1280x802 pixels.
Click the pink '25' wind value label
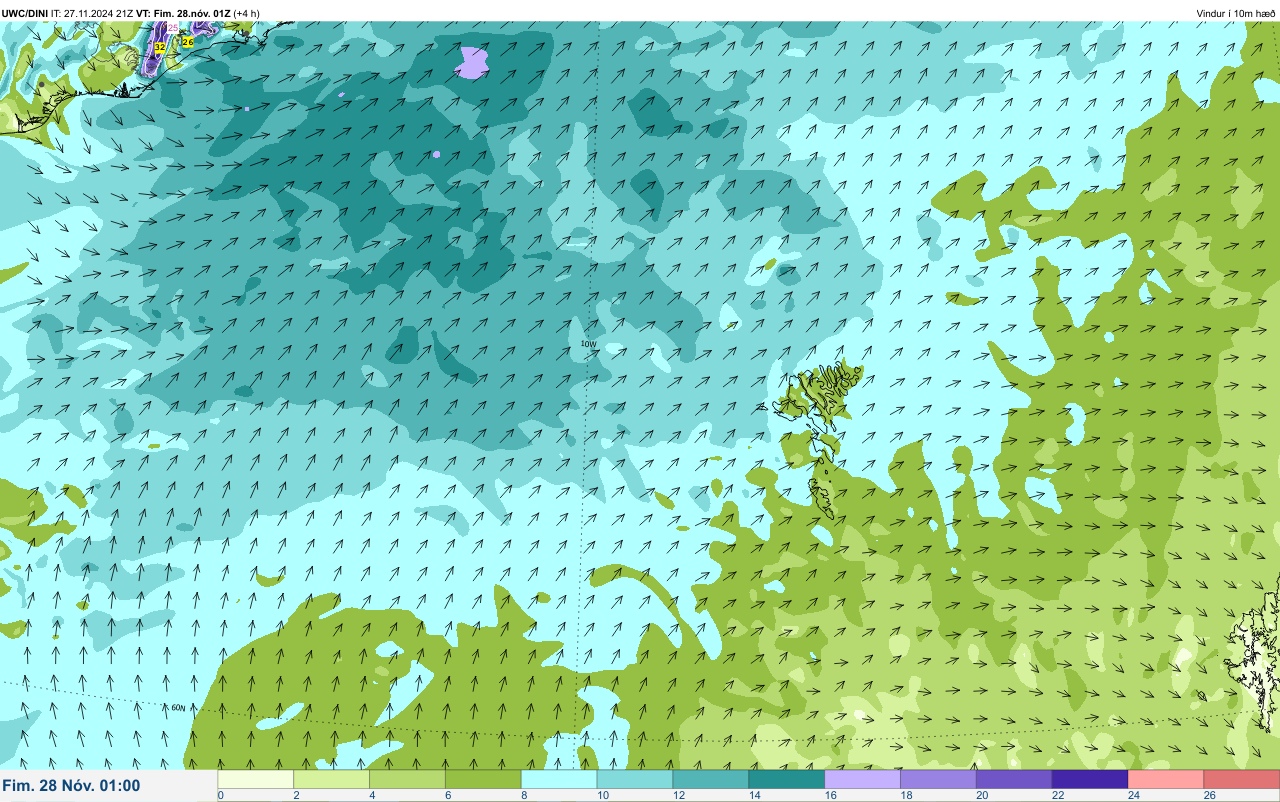point(173,28)
